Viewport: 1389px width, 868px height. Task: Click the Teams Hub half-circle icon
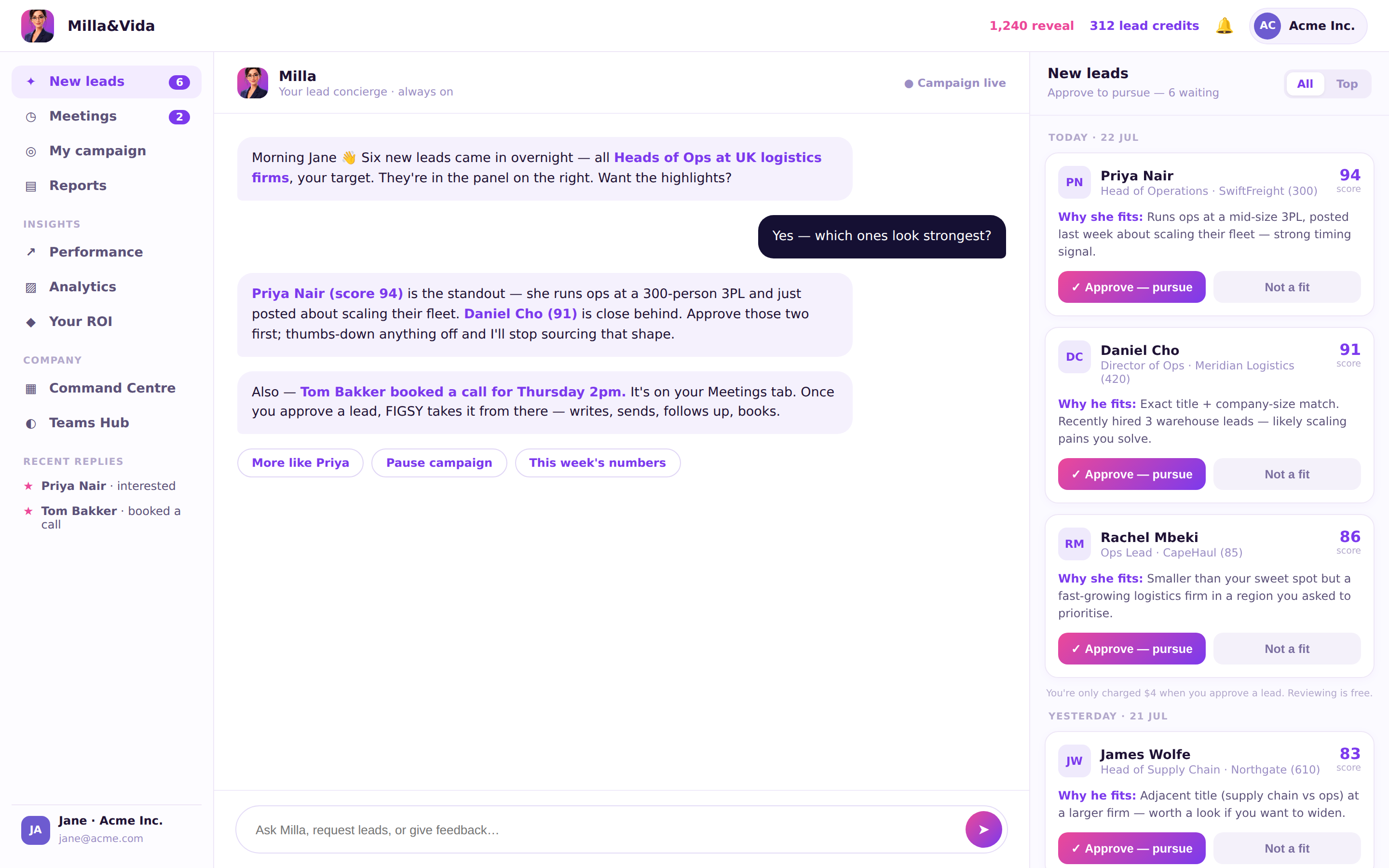pos(31,423)
